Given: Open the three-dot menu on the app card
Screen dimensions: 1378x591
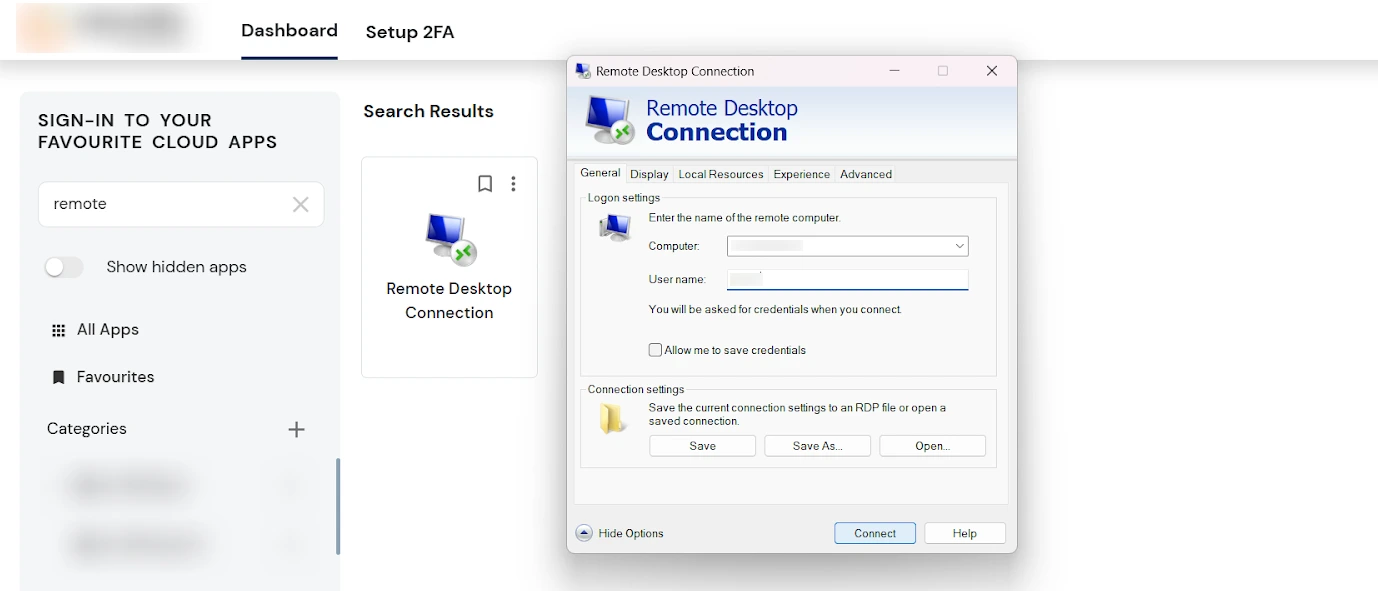Looking at the screenshot, I should pyautogui.click(x=513, y=184).
